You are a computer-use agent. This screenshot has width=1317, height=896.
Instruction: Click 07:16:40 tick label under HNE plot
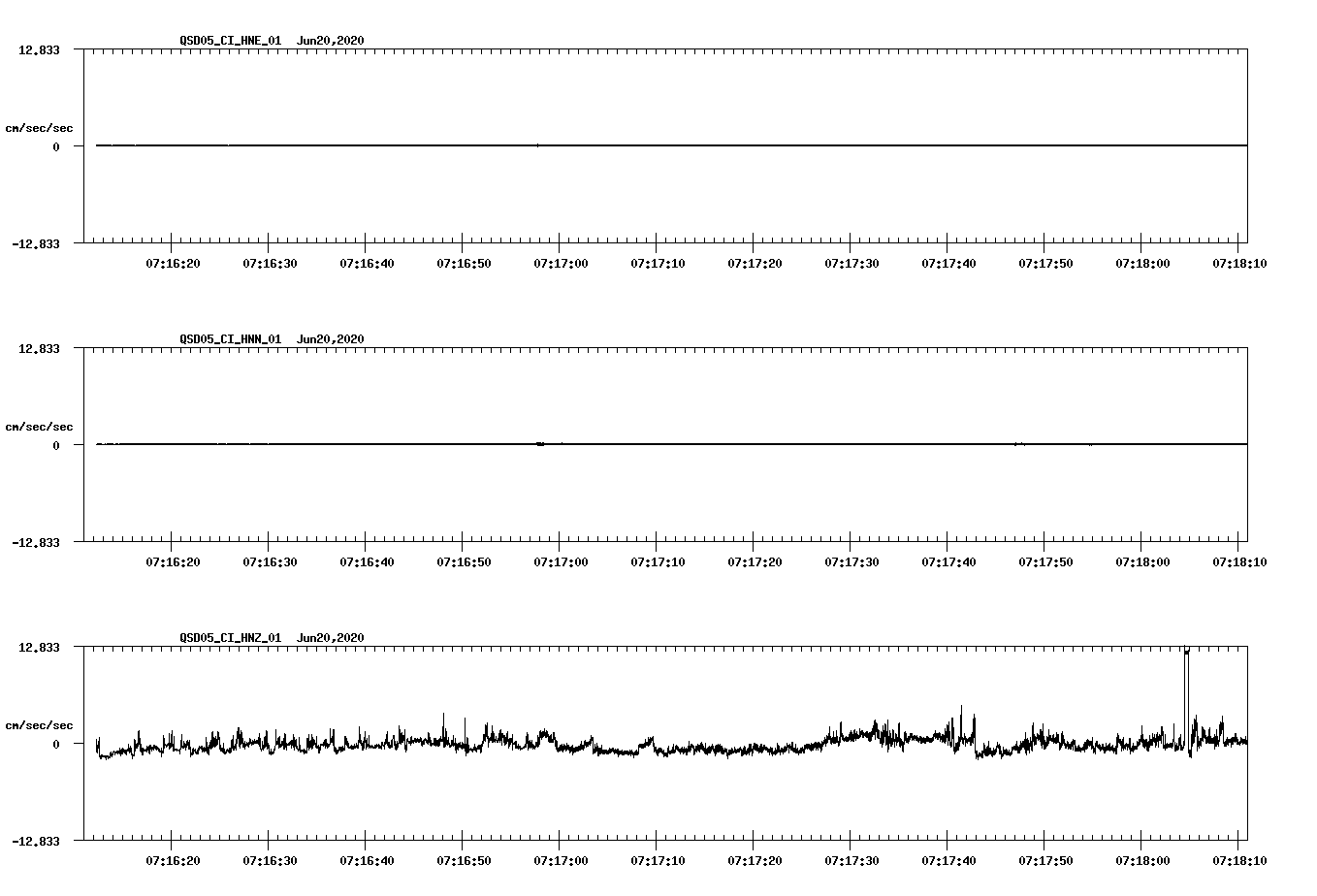pyautogui.click(x=368, y=263)
